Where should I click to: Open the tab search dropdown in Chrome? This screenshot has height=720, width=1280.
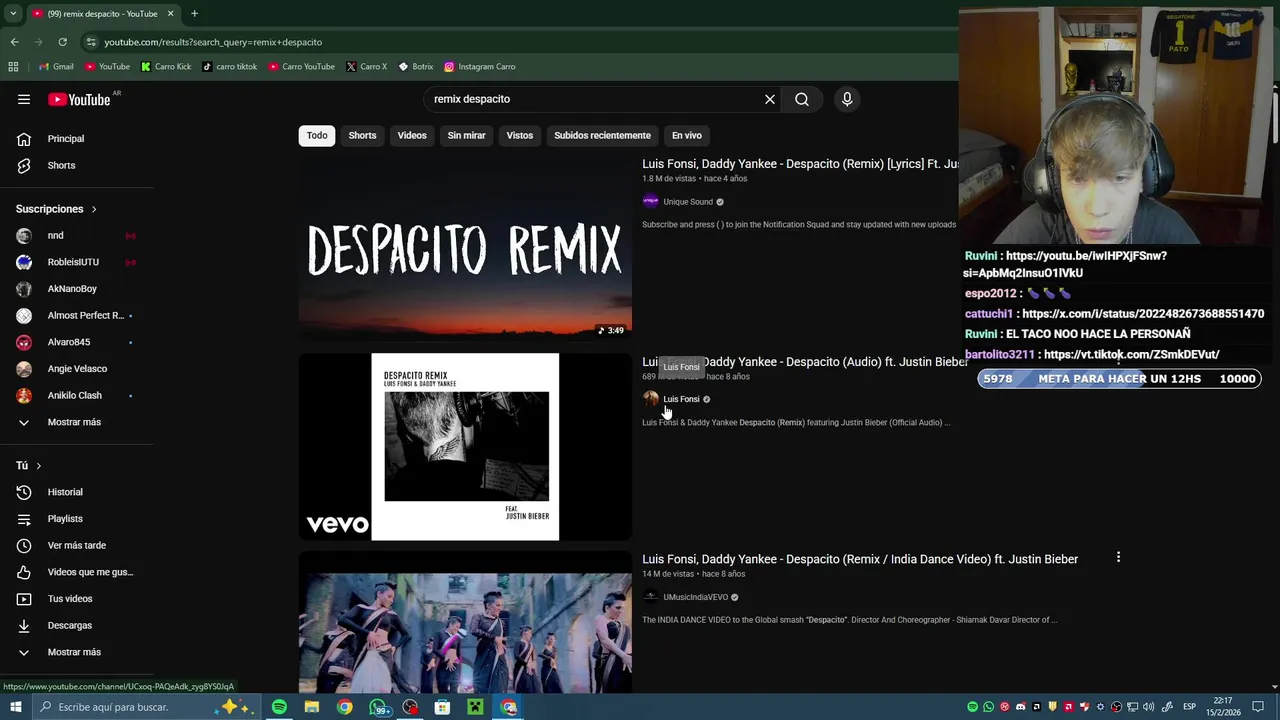pyautogui.click(x=13, y=14)
